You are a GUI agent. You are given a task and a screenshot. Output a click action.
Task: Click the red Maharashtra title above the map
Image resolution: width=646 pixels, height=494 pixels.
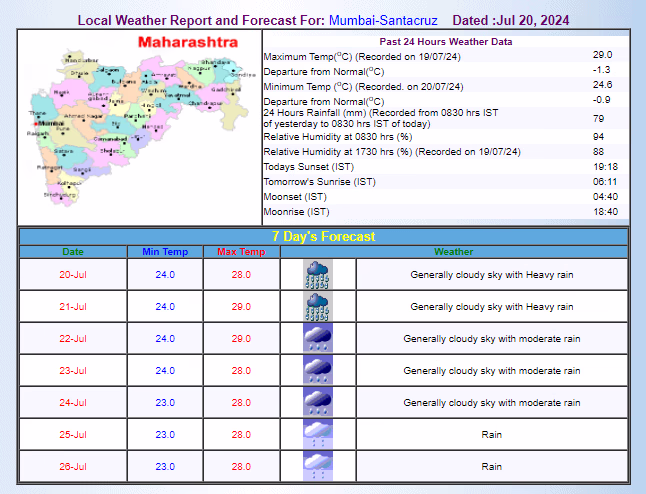click(x=187, y=43)
